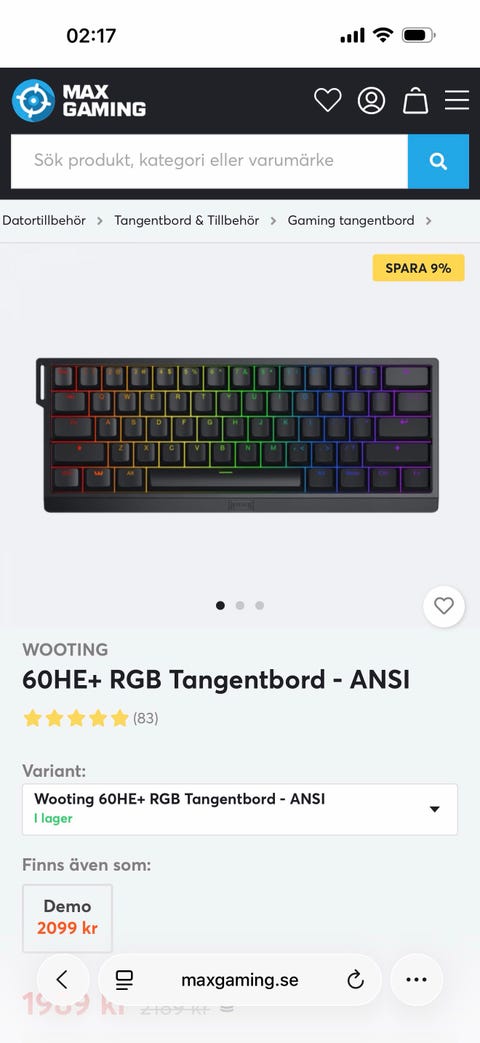Open the browser three-dots menu
Screen dimensions: 480x1043
click(416, 979)
